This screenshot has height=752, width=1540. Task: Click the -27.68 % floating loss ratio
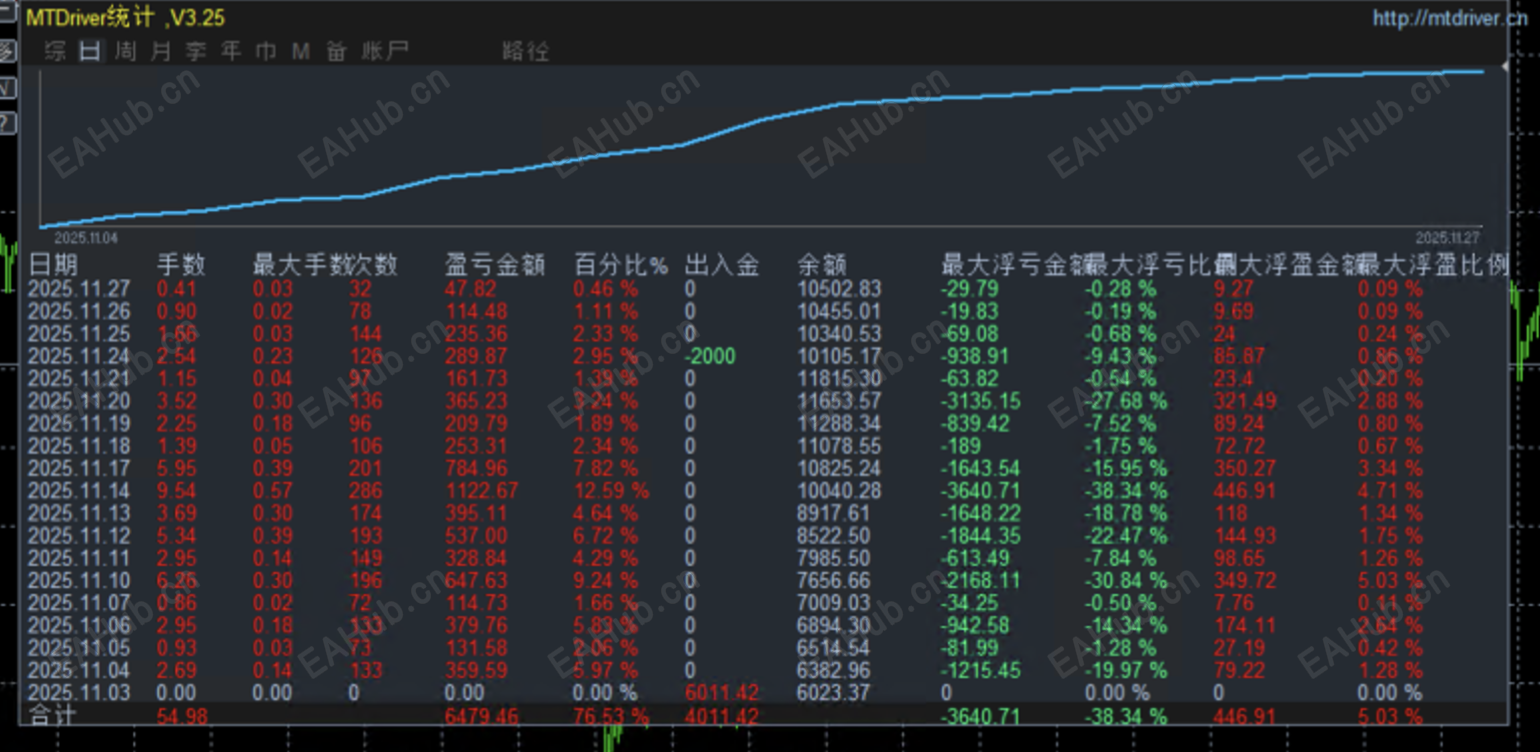(1126, 401)
